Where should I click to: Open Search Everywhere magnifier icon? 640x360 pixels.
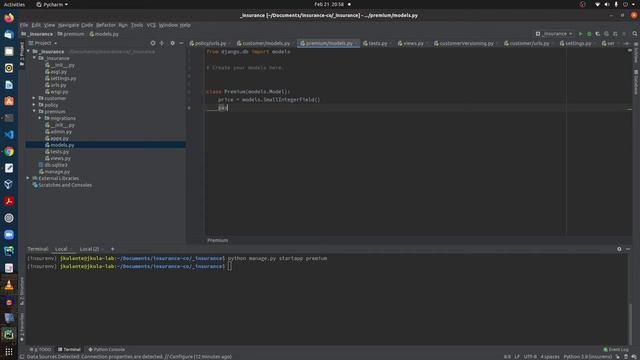(x=635, y=34)
